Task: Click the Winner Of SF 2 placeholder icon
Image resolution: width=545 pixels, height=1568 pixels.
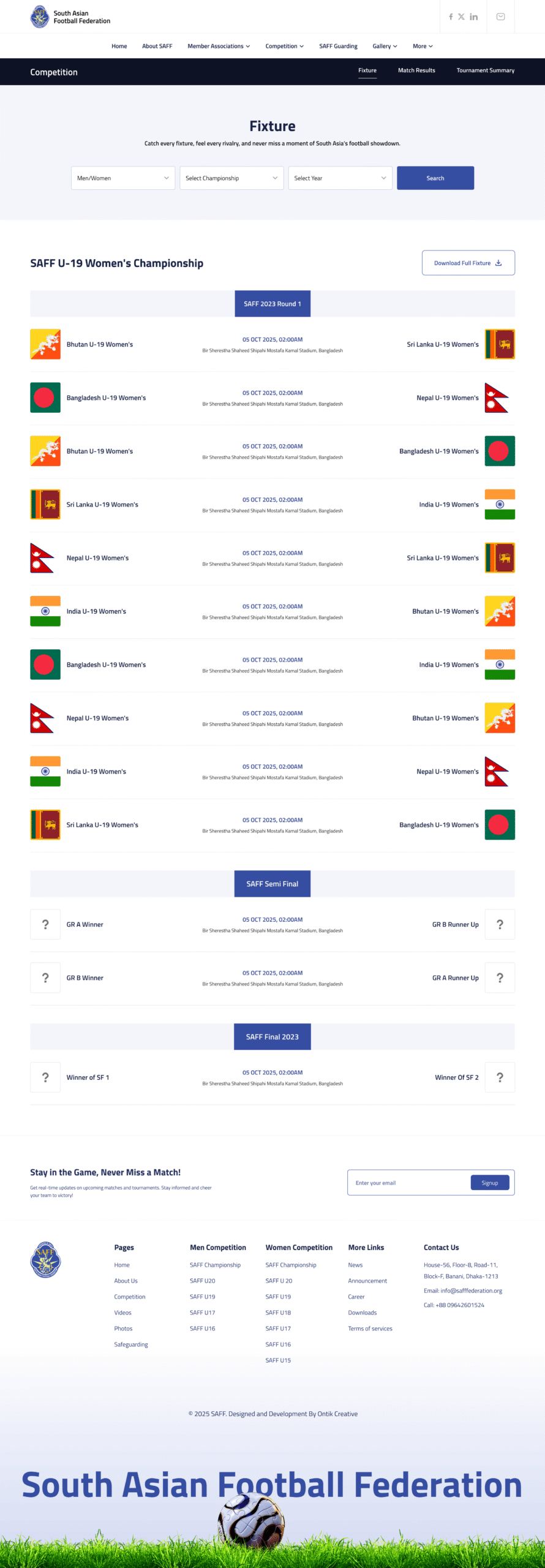Action: coord(500,1077)
